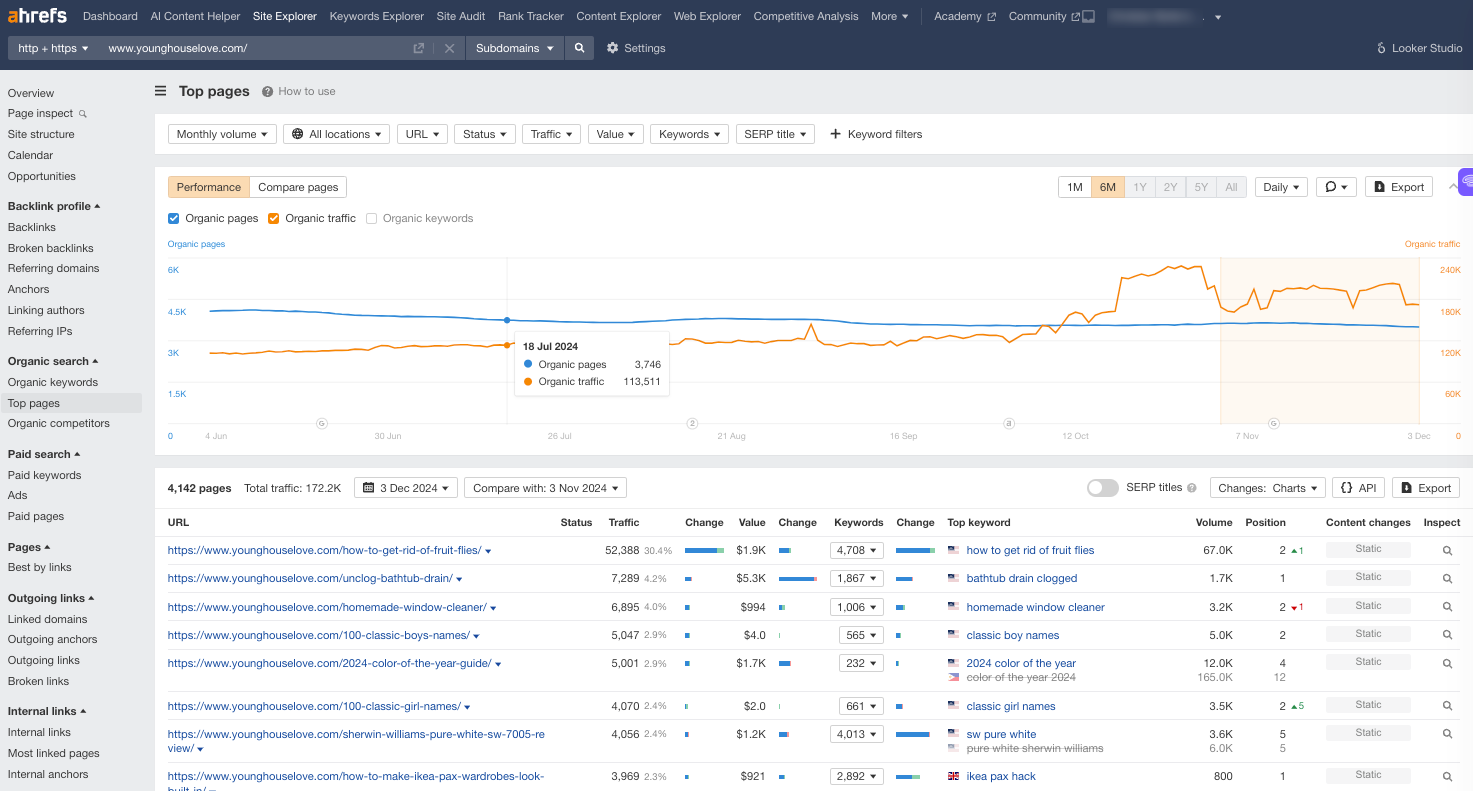Screen dimensions: 1473x791
Task: Click the search magnifier button beside Subdomains
Action: coord(578,48)
